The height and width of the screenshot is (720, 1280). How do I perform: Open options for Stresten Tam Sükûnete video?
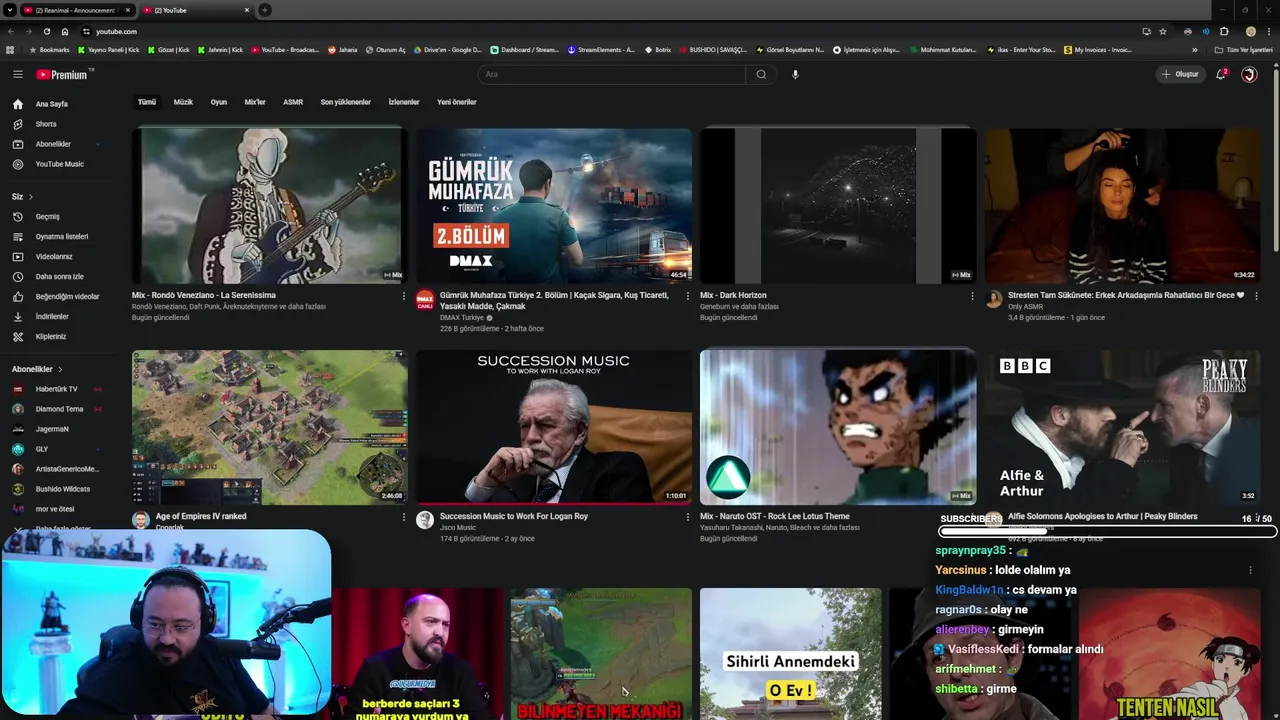coord(1256,296)
